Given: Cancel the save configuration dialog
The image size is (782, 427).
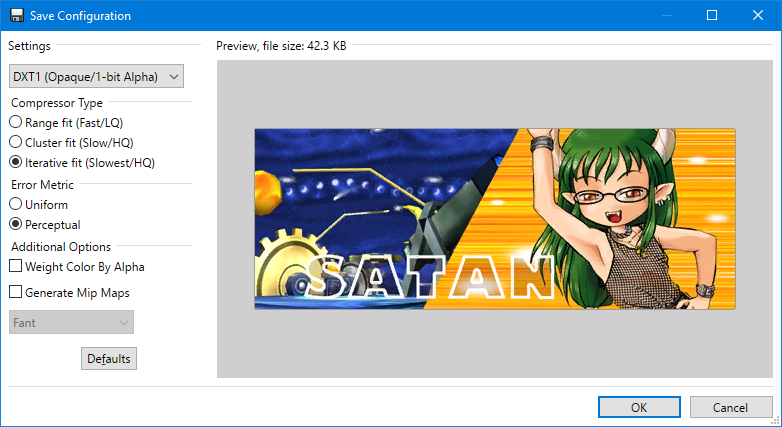Looking at the screenshot, I should [x=731, y=408].
